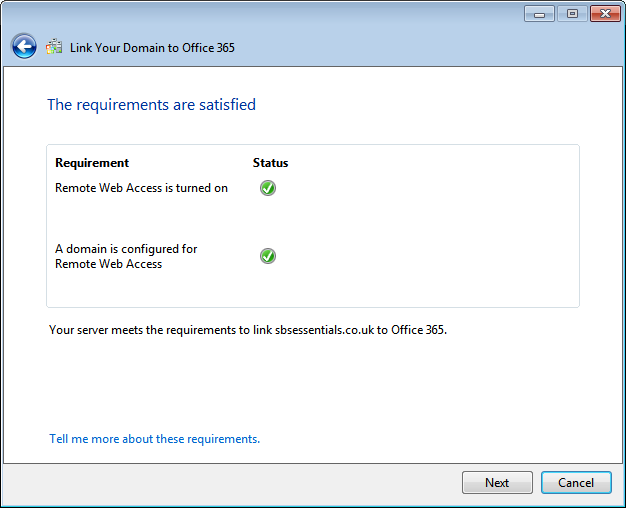Viewport: 626px width, 508px height.
Task: Click the empty title bar area of window
Action: pos(300,14)
